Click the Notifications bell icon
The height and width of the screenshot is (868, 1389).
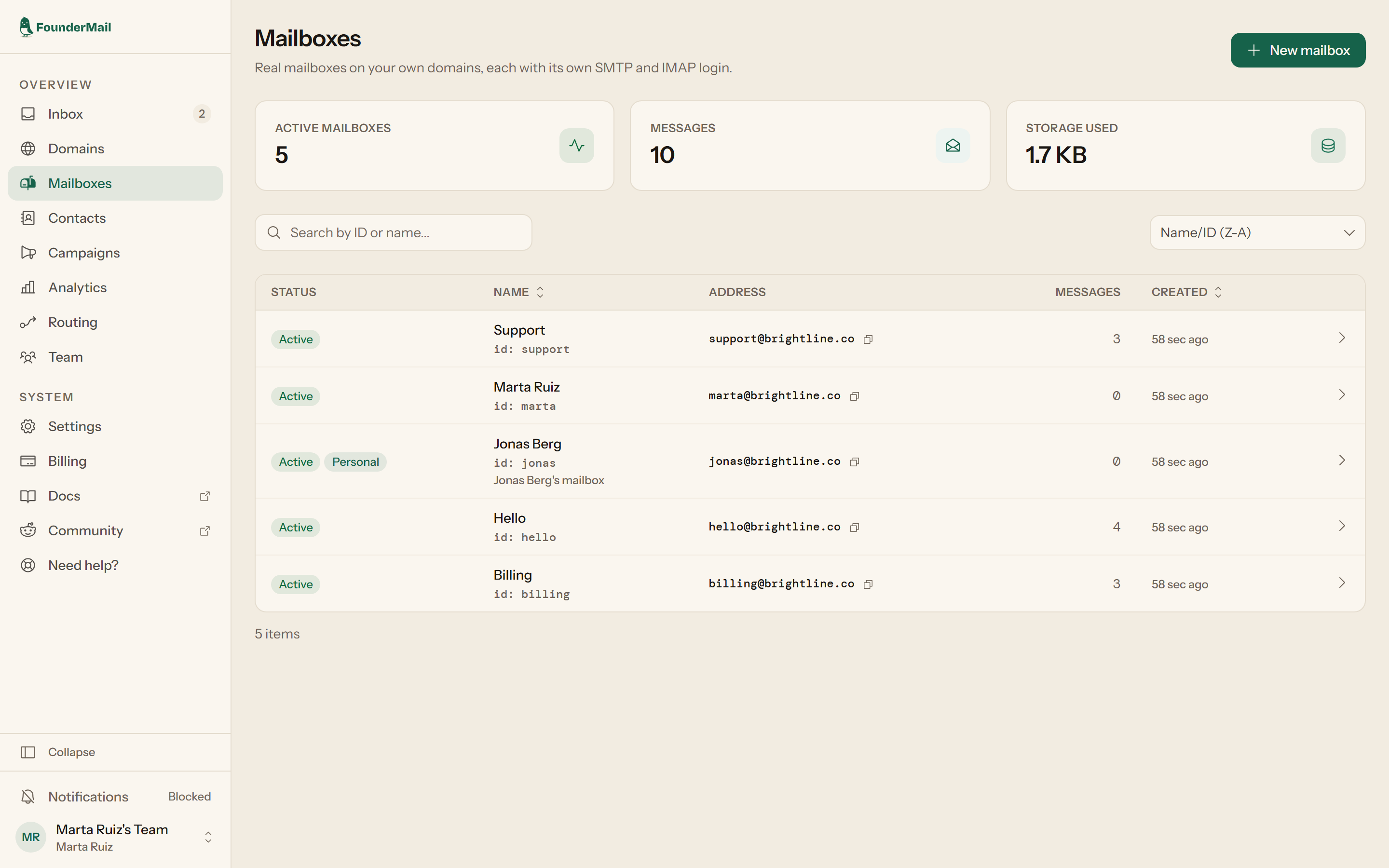(27, 796)
